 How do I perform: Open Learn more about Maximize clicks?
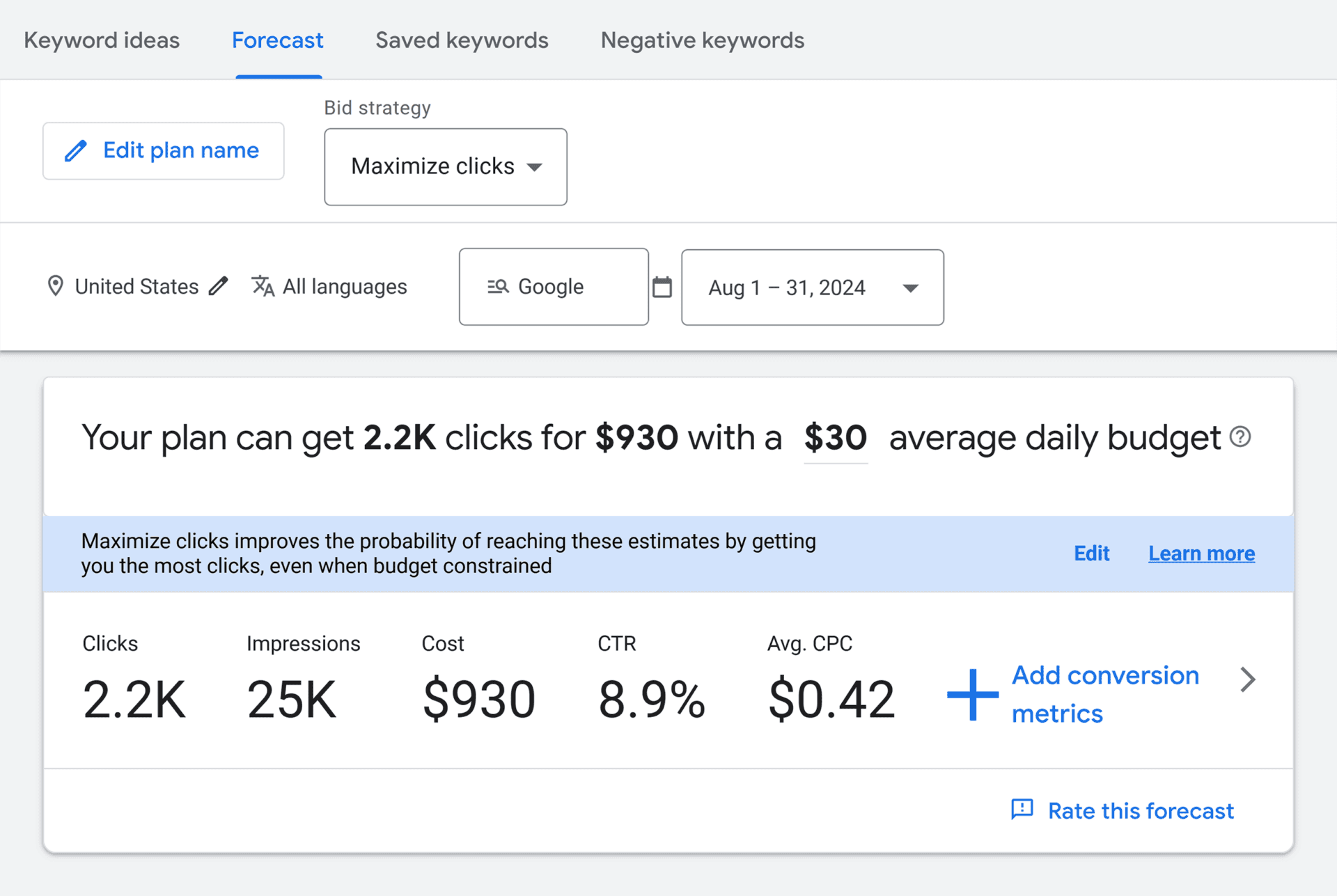click(x=1201, y=553)
